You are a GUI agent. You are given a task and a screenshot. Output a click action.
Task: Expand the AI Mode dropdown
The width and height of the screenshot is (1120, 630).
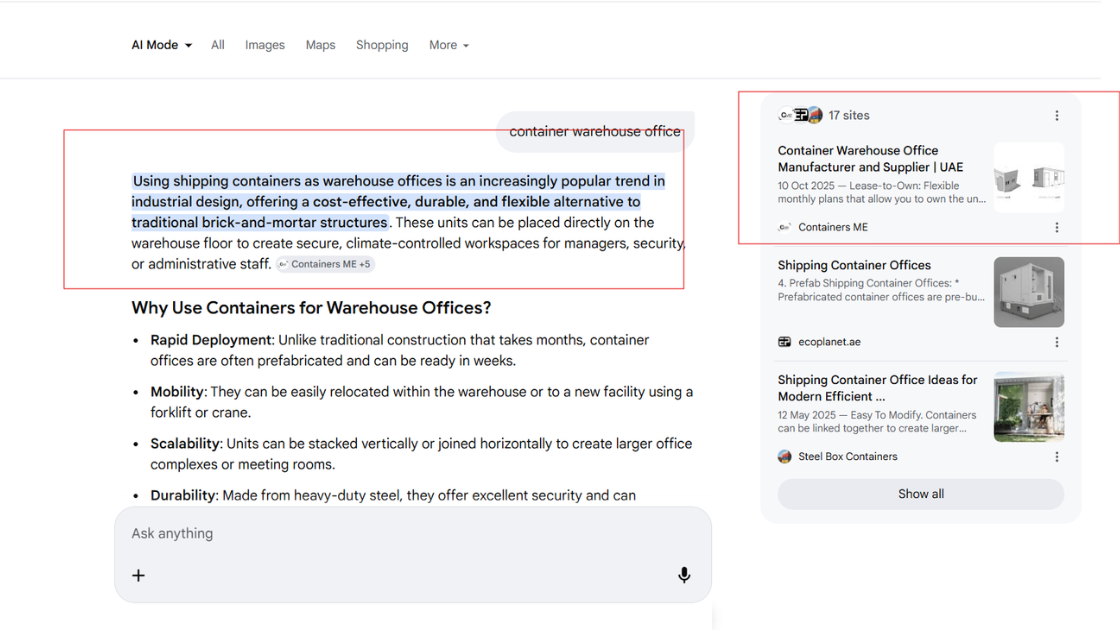(x=161, y=45)
